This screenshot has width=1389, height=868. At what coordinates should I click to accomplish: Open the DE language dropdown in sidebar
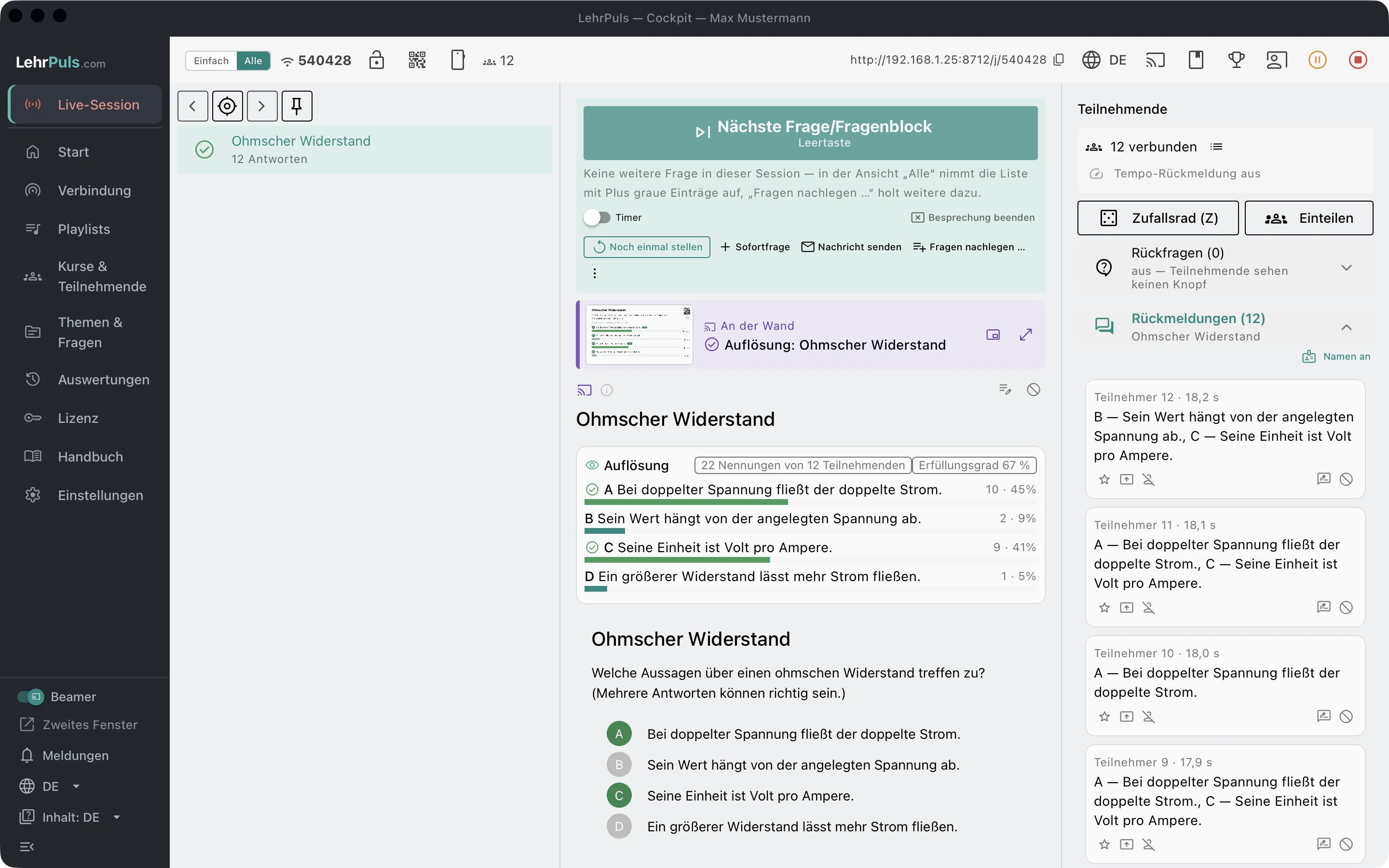click(50, 787)
